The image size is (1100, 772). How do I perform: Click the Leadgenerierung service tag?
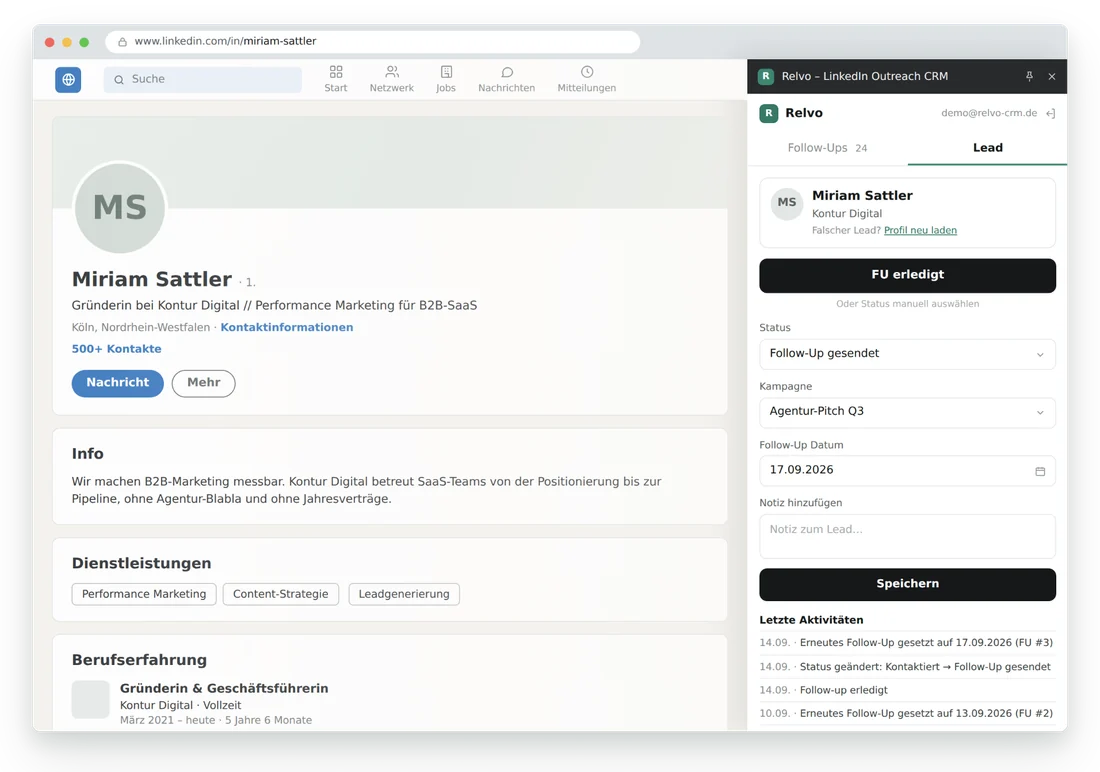(x=404, y=594)
